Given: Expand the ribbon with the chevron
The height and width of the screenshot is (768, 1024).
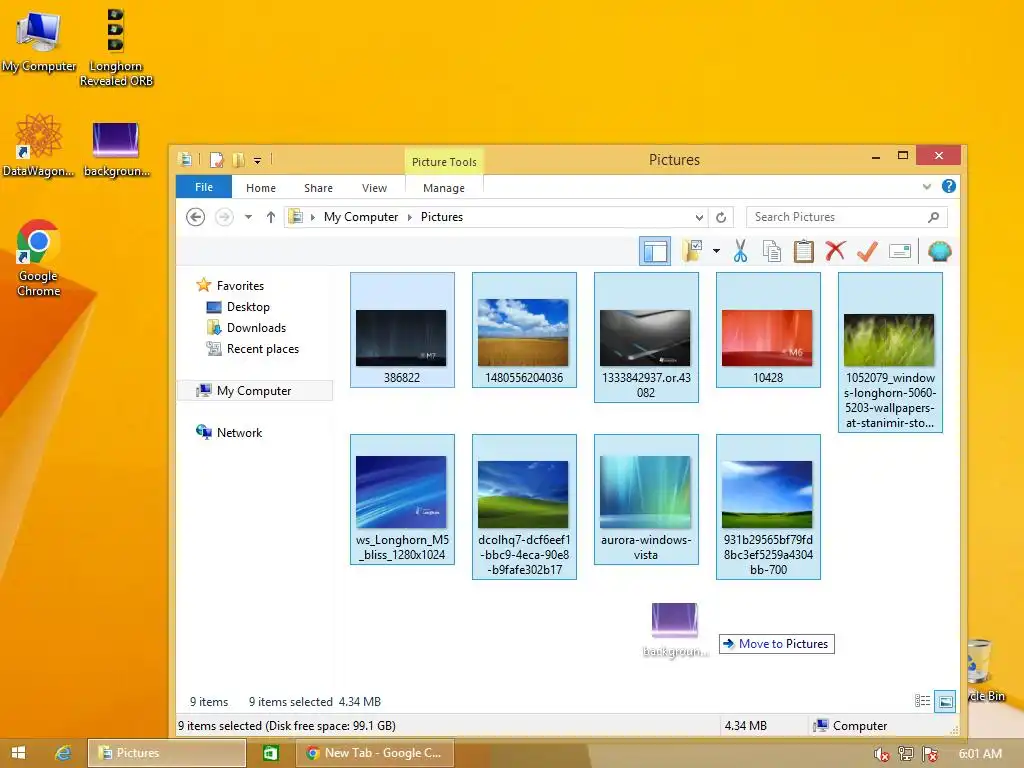Looking at the screenshot, I should click(x=927, y=187).
